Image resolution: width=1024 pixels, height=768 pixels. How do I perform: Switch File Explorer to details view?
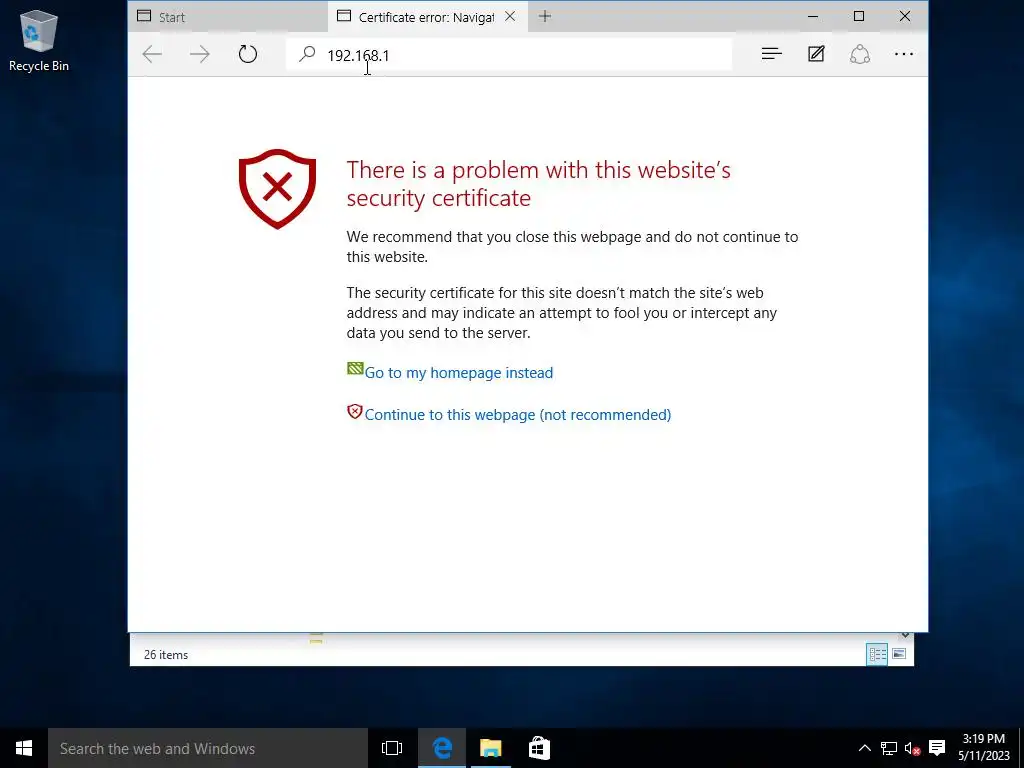pos(876,654)
